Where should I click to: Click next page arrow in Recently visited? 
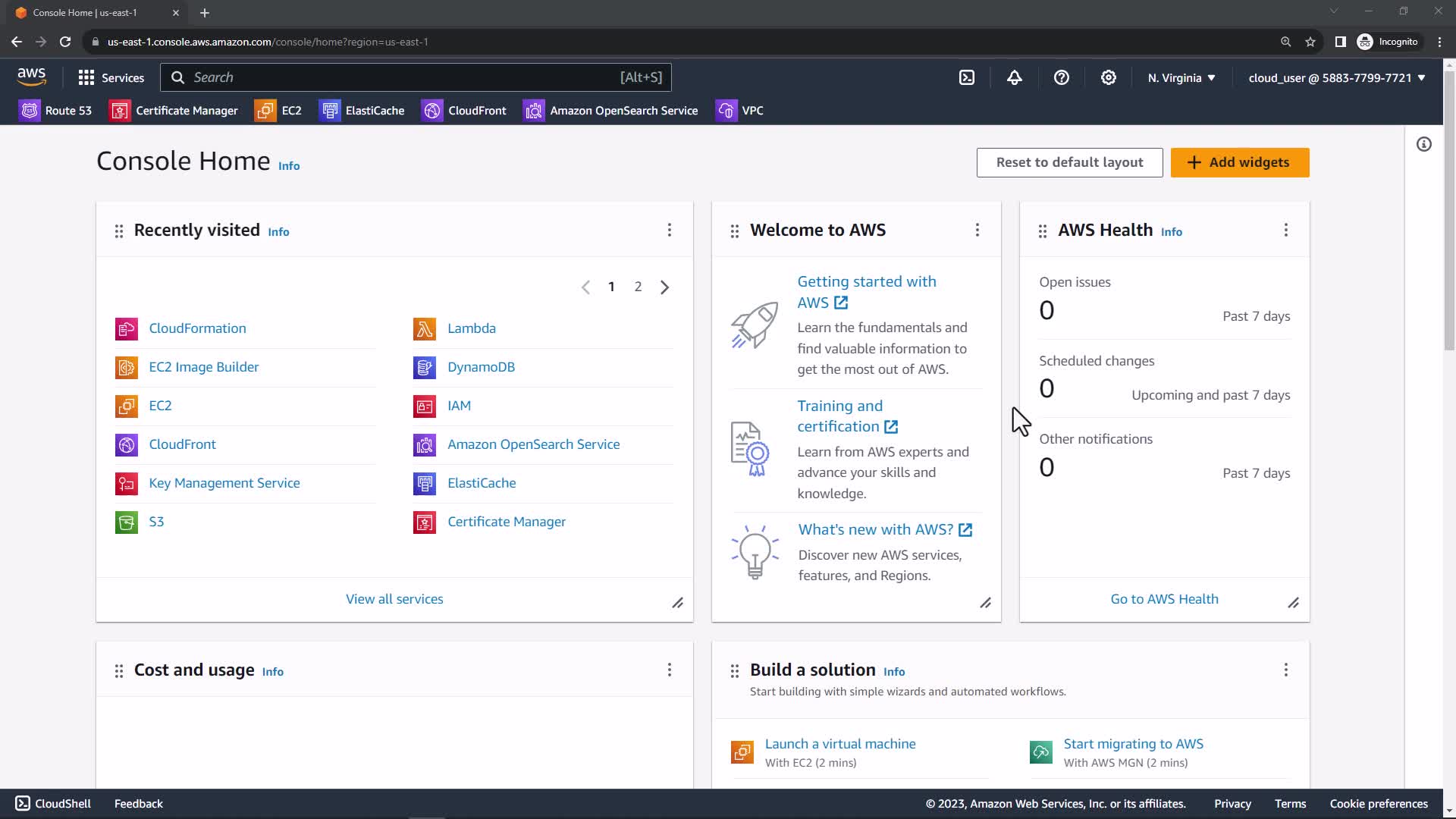tap(664, 287)
